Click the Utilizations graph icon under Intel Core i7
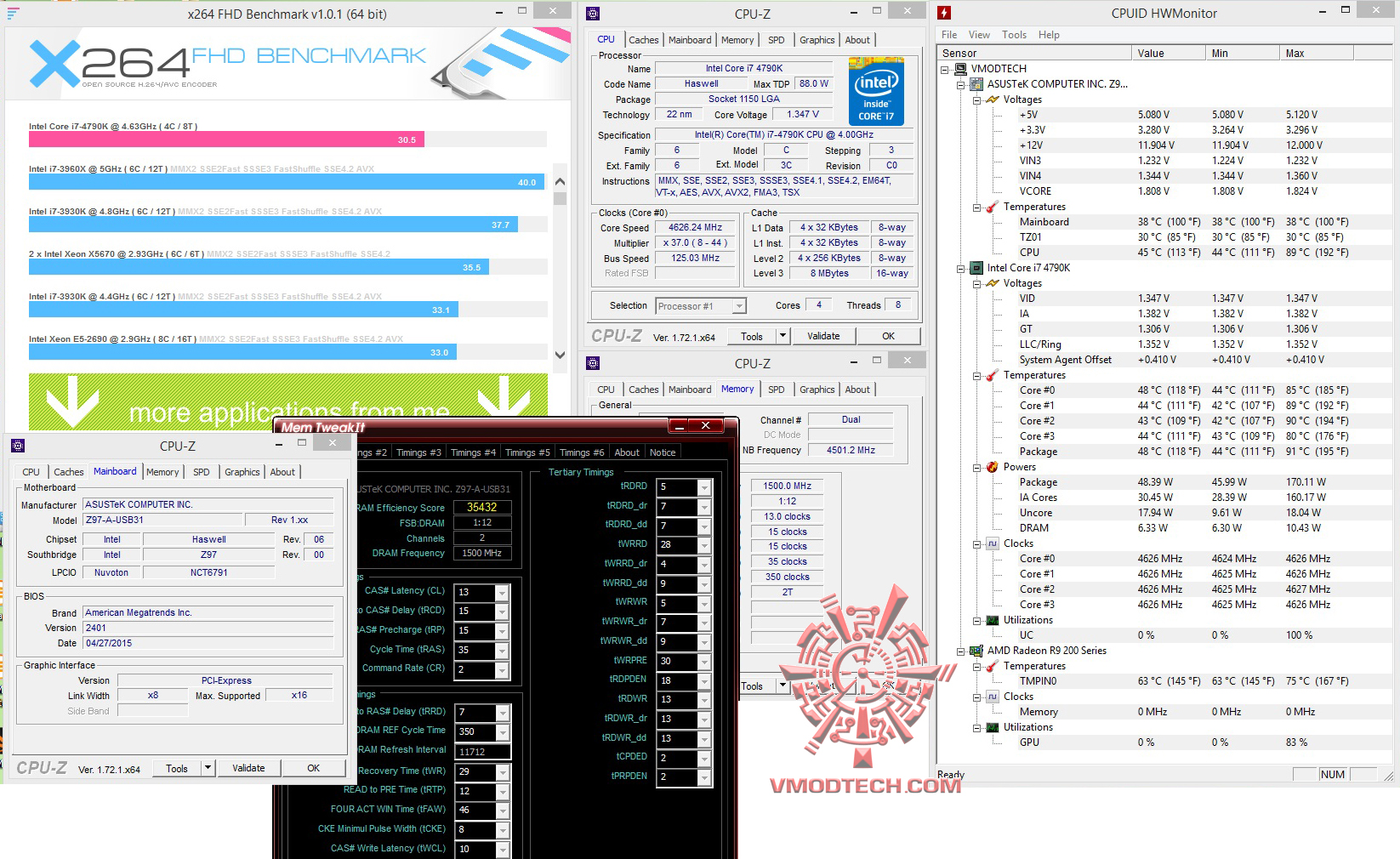This screenshot has width=1400, height=859. (993, 620)
